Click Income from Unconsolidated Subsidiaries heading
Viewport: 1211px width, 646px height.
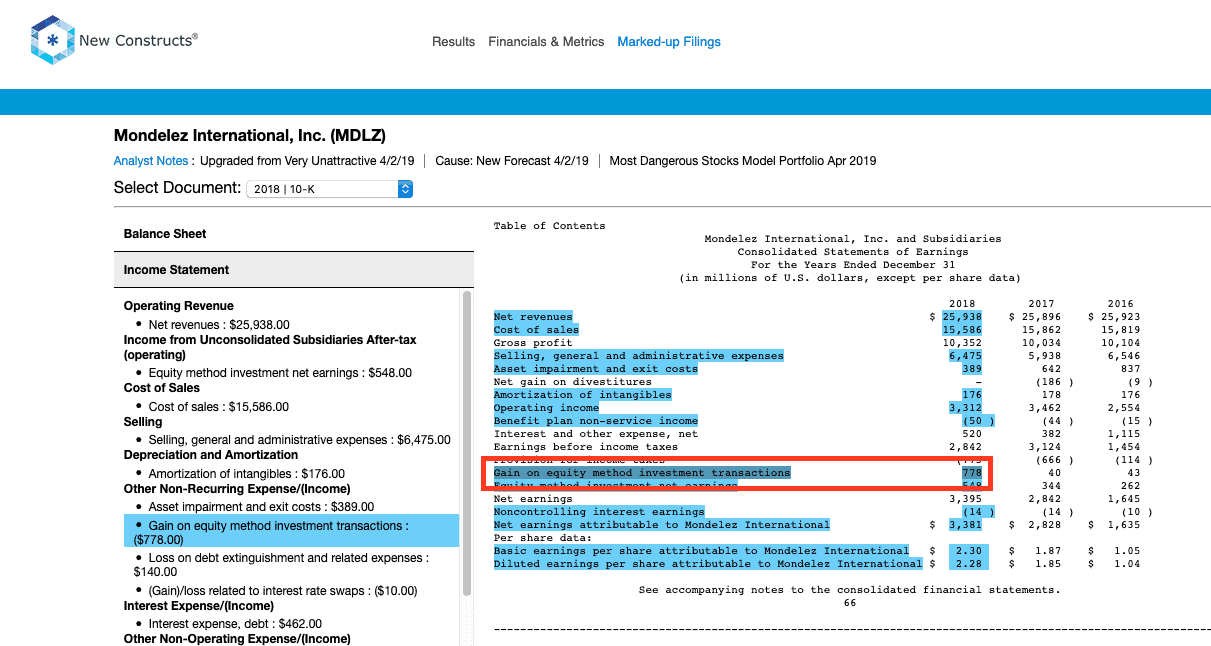coord(270,347)
